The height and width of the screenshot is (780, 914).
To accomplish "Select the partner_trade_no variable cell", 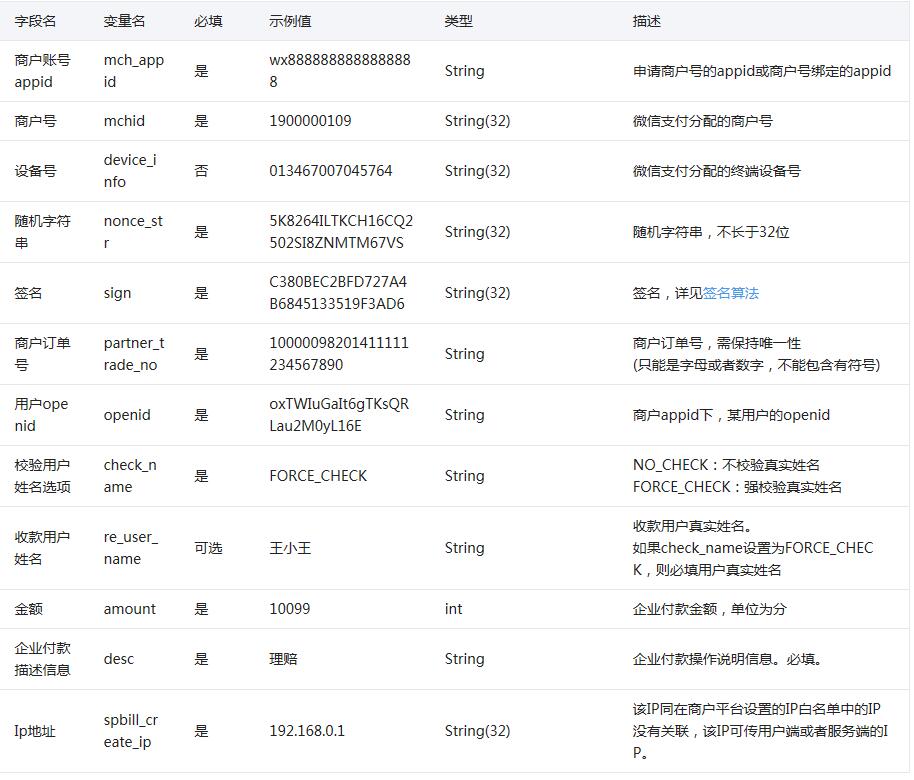I will pyautogui.click(x=133, y=354).
